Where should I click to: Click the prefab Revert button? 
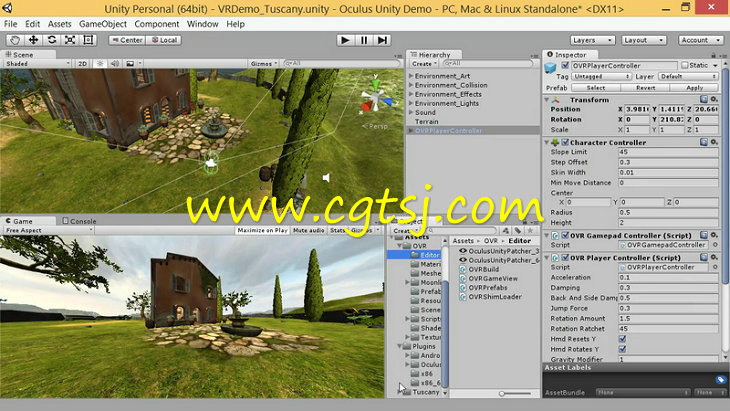[x=645, y=88]
